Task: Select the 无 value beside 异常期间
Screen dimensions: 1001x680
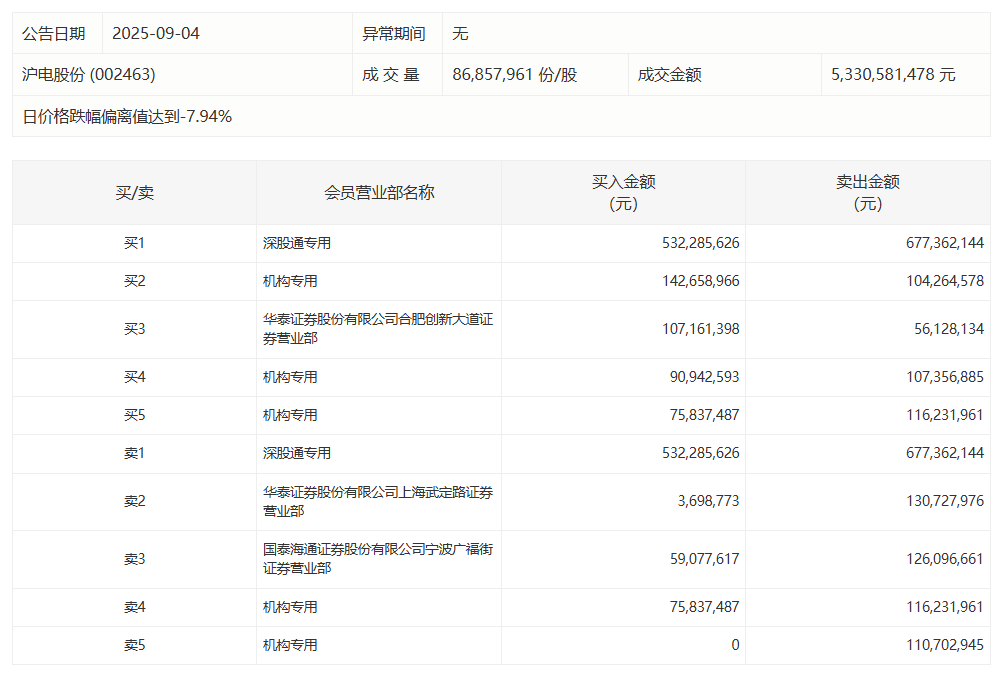Action: pos(460,33)
